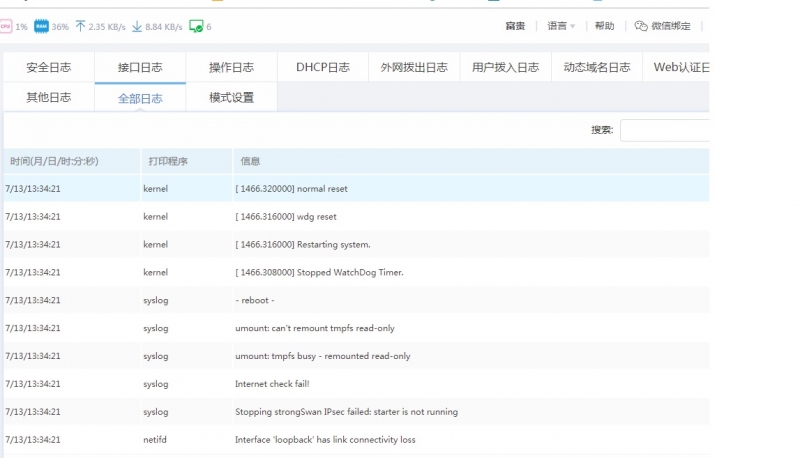Switch to the 外网拨出日志 tab
Screen dimensions: 800x458
(x=414, y=67)
